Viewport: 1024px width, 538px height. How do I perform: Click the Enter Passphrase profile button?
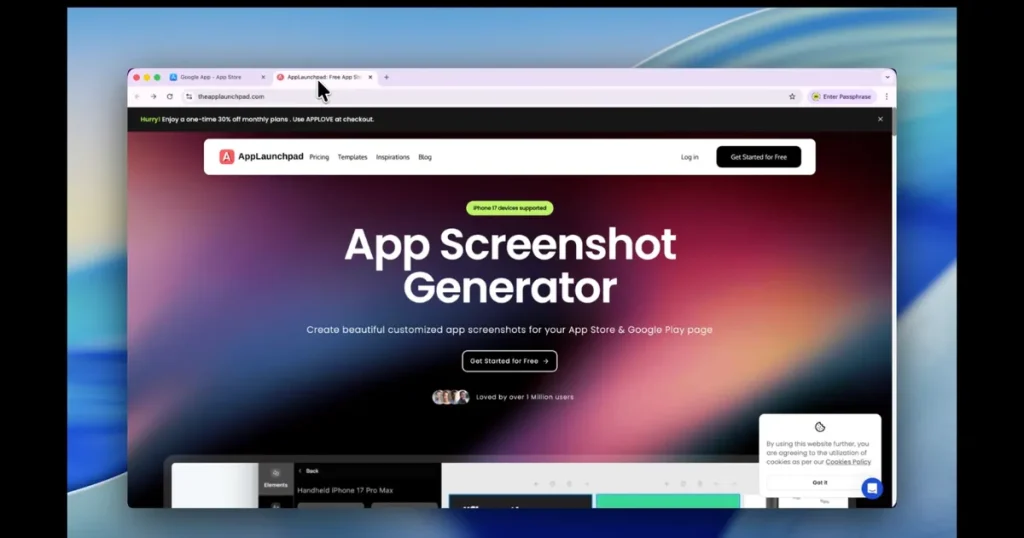click(841, 97)
